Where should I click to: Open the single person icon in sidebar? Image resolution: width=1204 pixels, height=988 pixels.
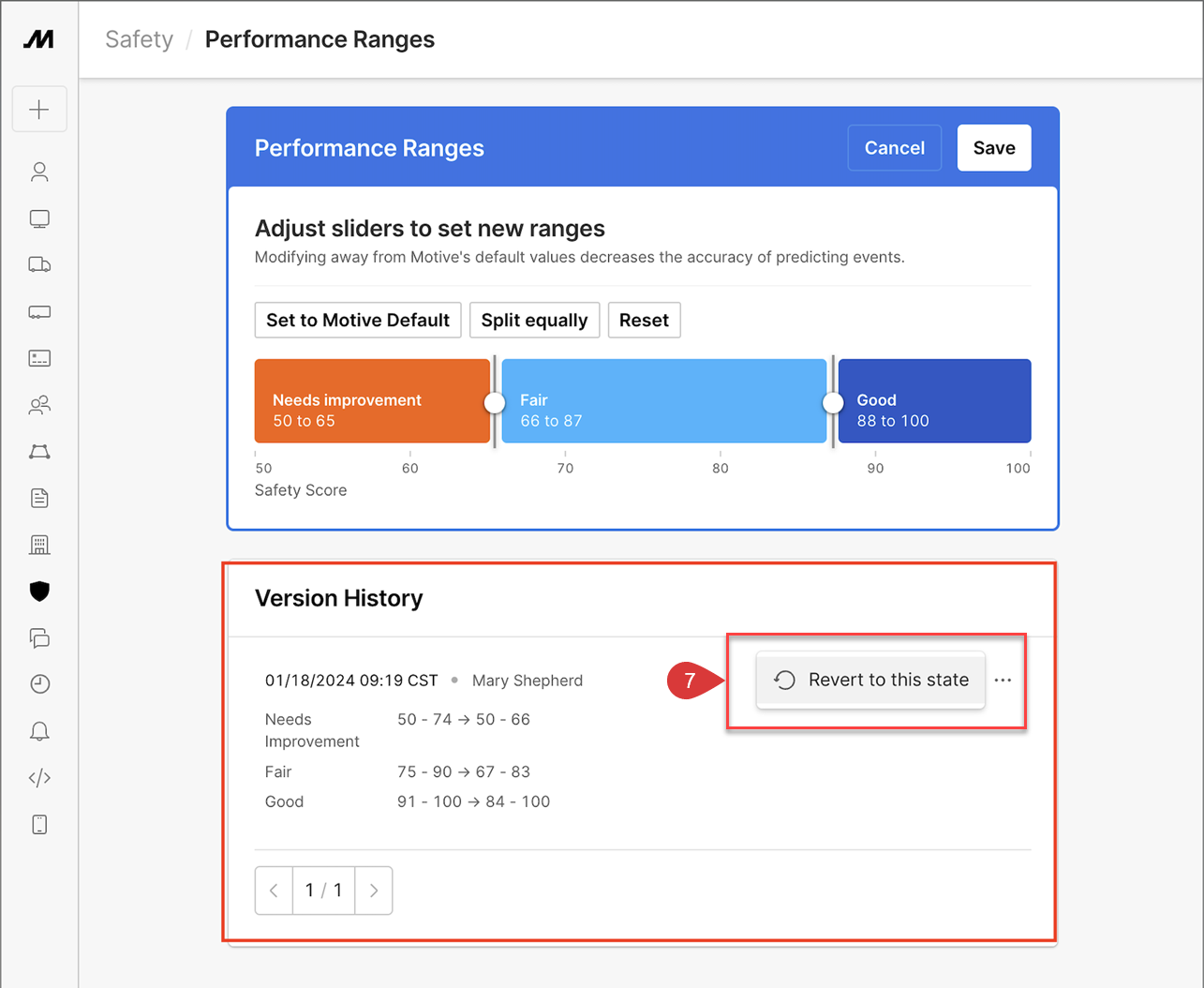pos(39,172)
